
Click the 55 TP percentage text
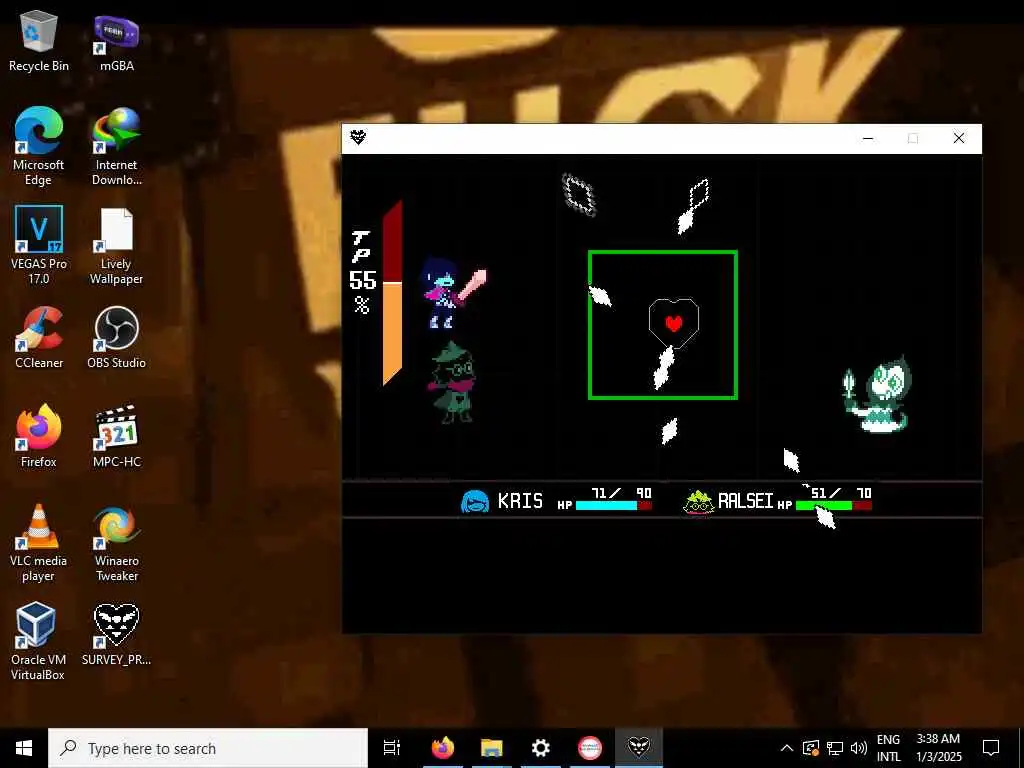click(362, 281)
